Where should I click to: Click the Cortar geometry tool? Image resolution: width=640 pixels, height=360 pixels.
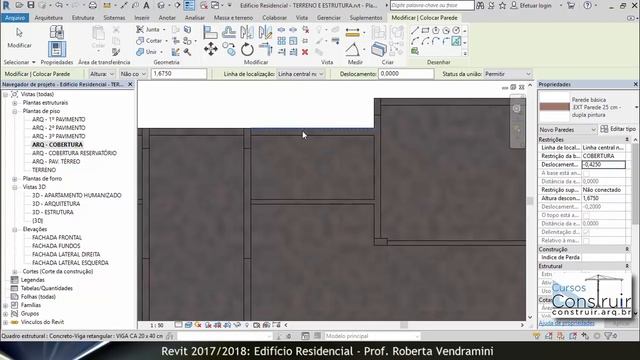coord(150,41)
